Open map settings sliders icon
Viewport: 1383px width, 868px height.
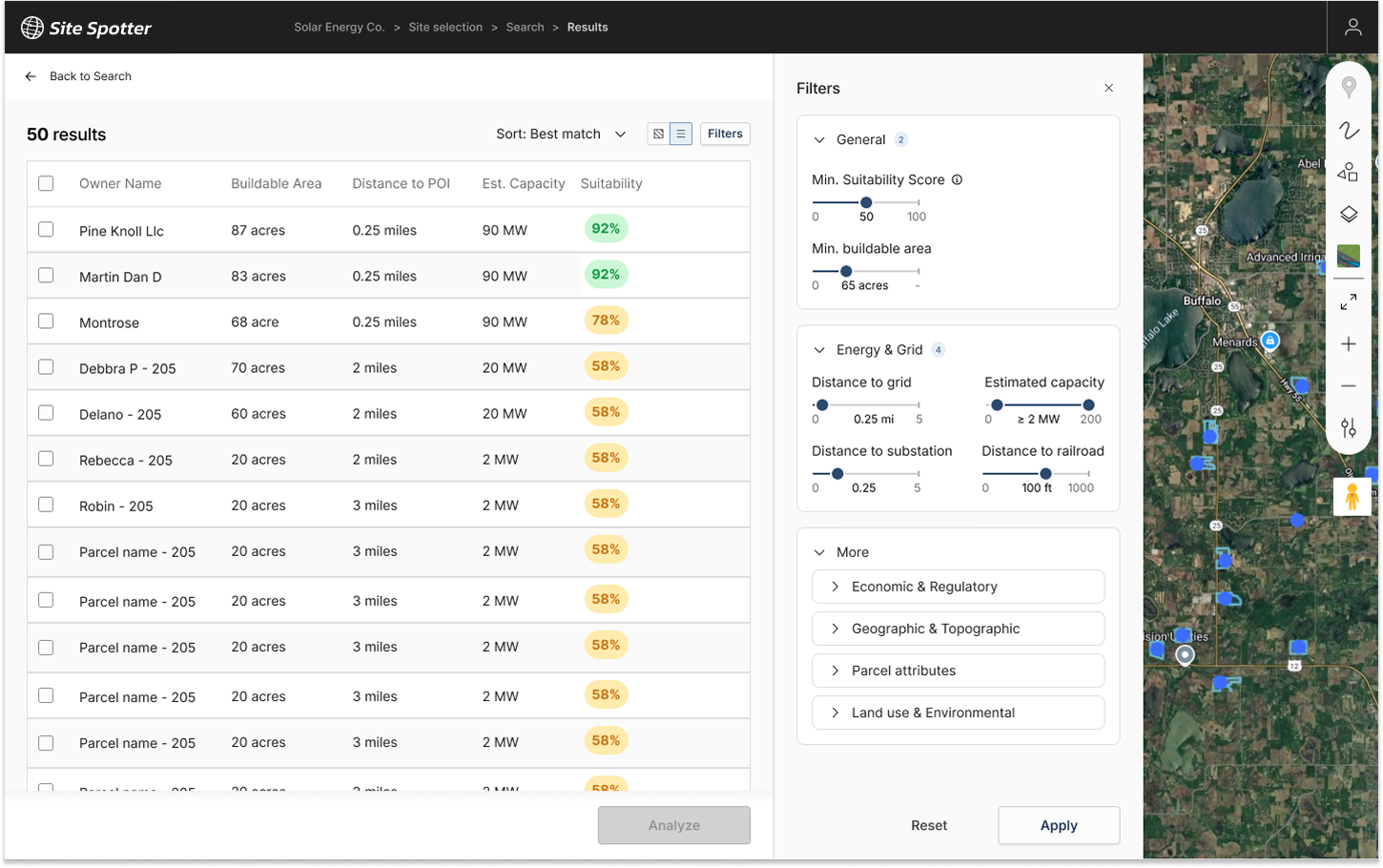tap(1349, 427)
